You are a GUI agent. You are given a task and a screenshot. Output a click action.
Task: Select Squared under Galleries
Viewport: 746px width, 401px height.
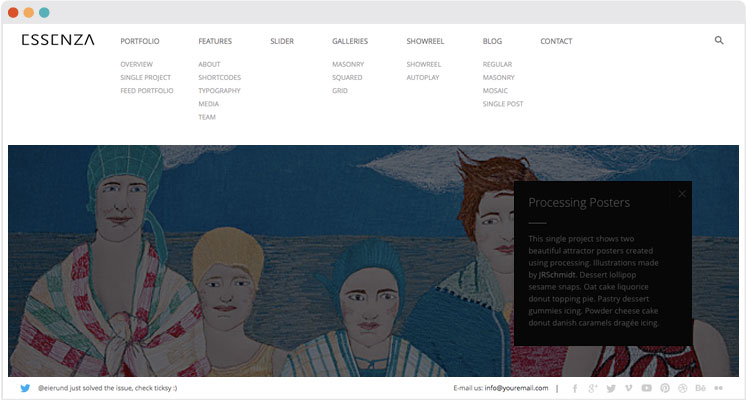point(347,78)
